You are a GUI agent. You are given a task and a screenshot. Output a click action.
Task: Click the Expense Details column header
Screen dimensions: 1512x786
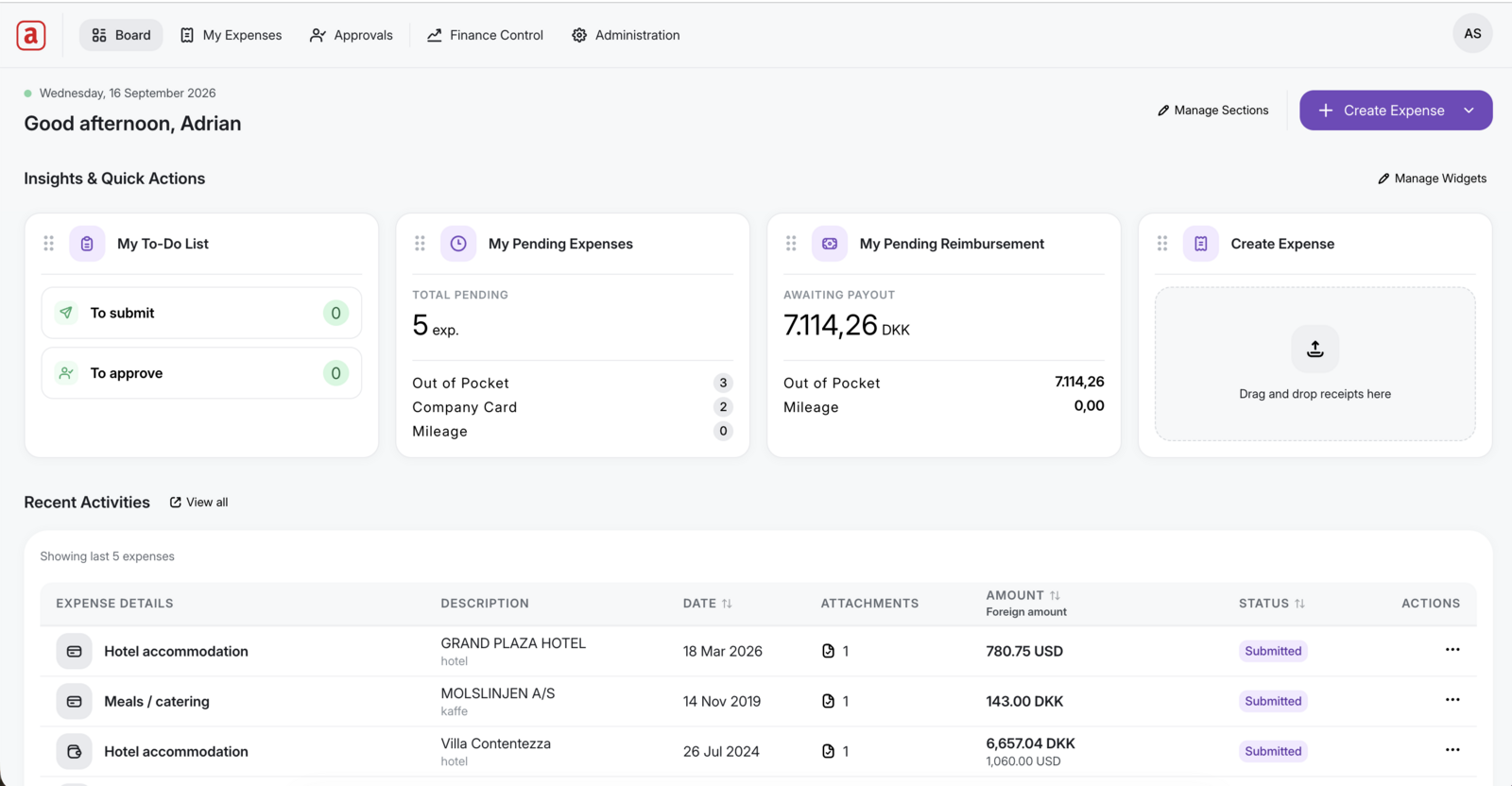tap(114, 604)
